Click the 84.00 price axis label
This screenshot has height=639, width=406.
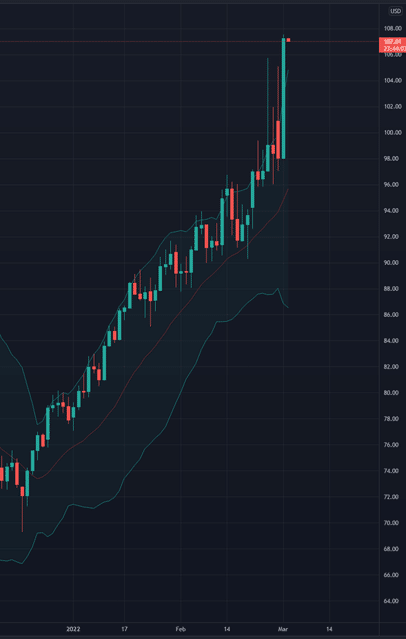tap(392, 341)
